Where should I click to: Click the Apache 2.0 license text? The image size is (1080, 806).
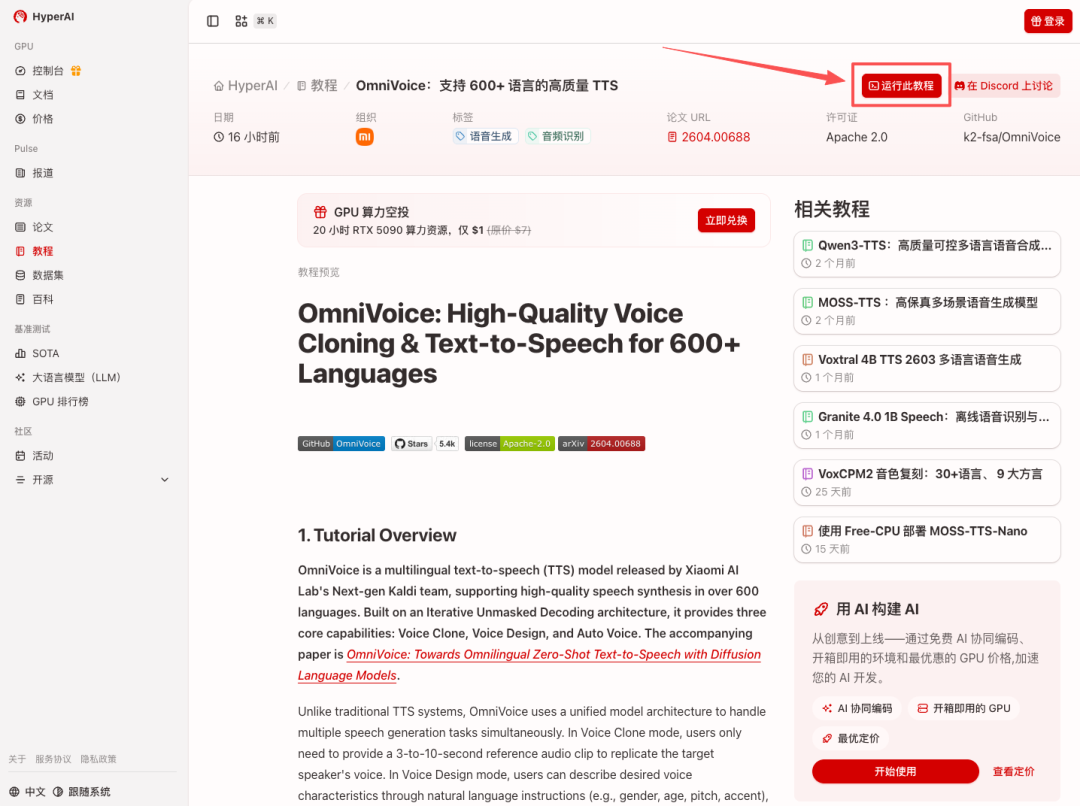coord(857,137)
